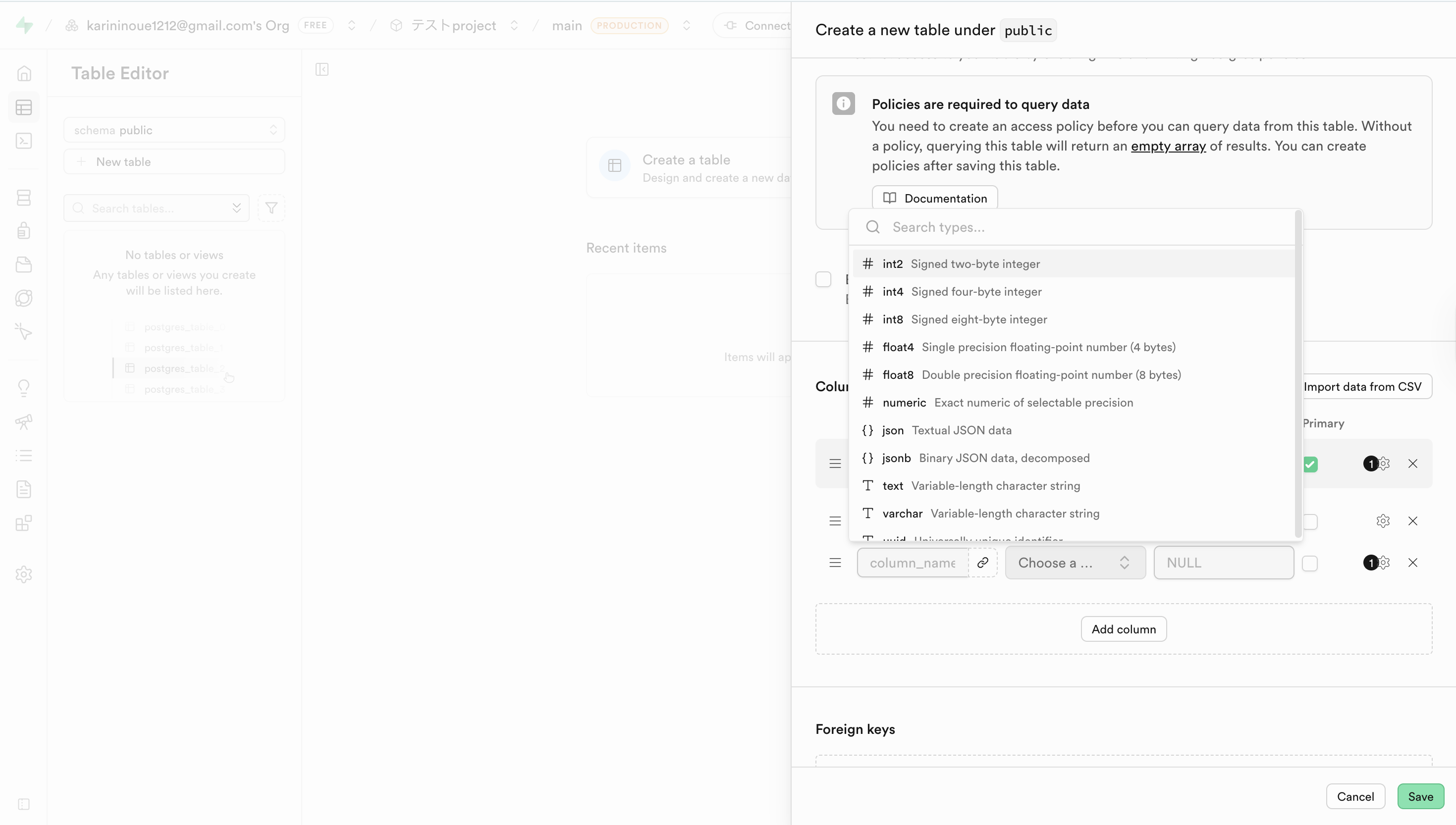Click the foreign key link icon beside column_name
The image size is (1456, 825).
tap(983, 563)
